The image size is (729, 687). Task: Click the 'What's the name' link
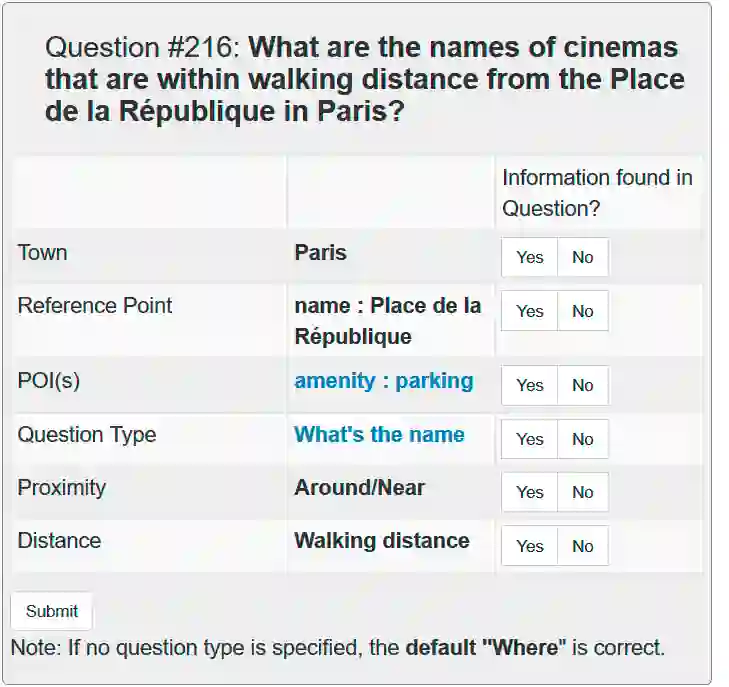(x=379, y=435)
